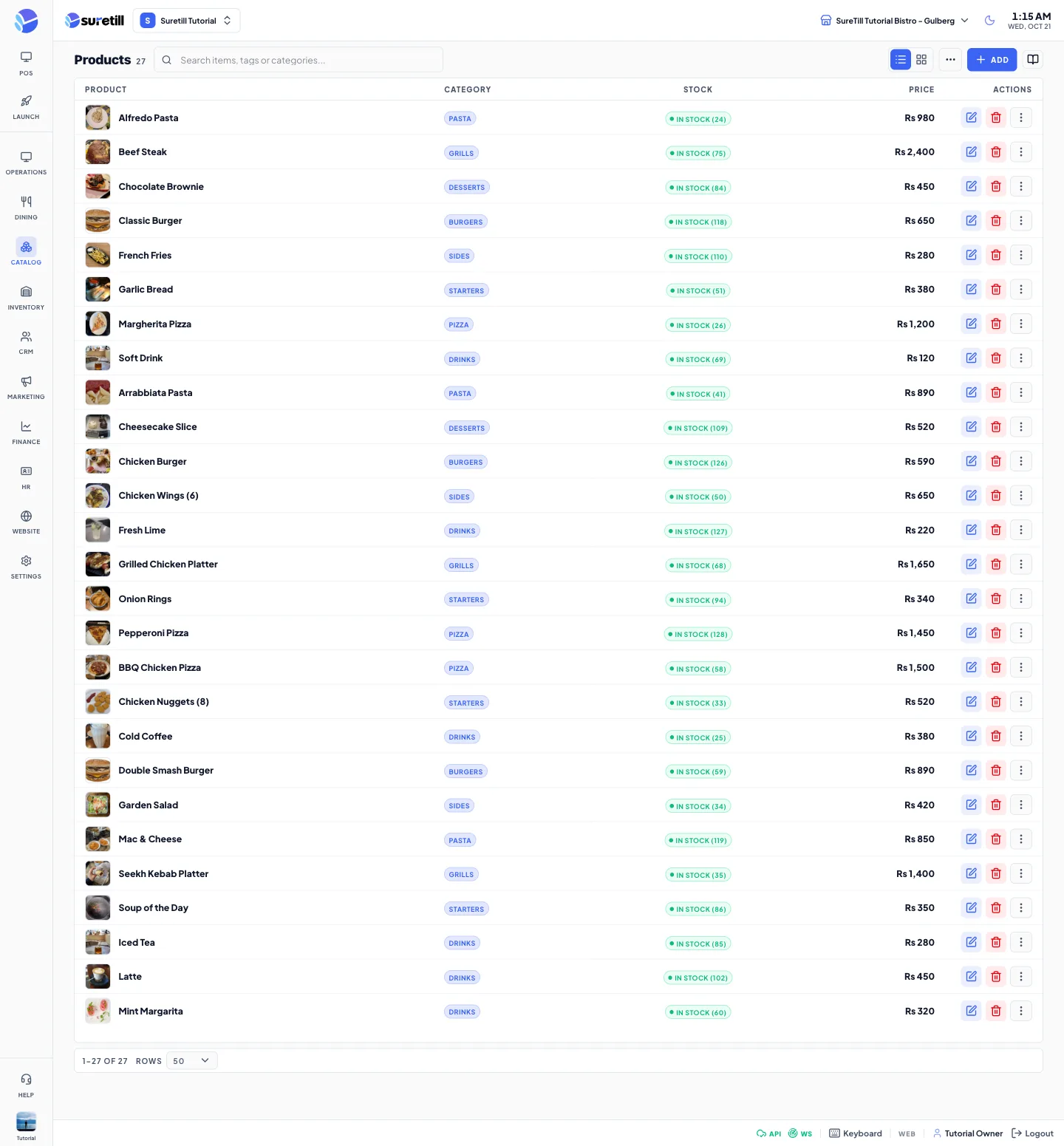Viewport: 1064px width, 1146px height.
Task: Click the IN STOCK (102) badge
Action: [x=698, y=978]
